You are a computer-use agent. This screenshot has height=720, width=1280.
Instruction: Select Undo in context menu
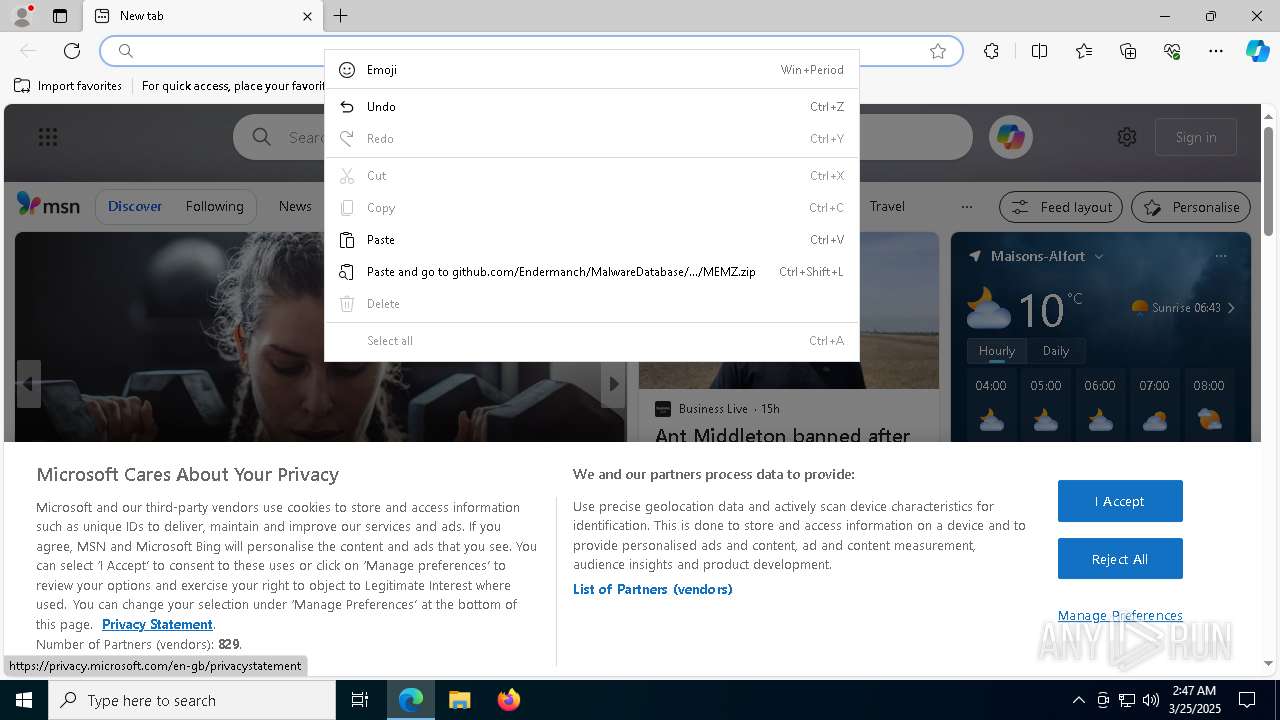pos(591,107)
